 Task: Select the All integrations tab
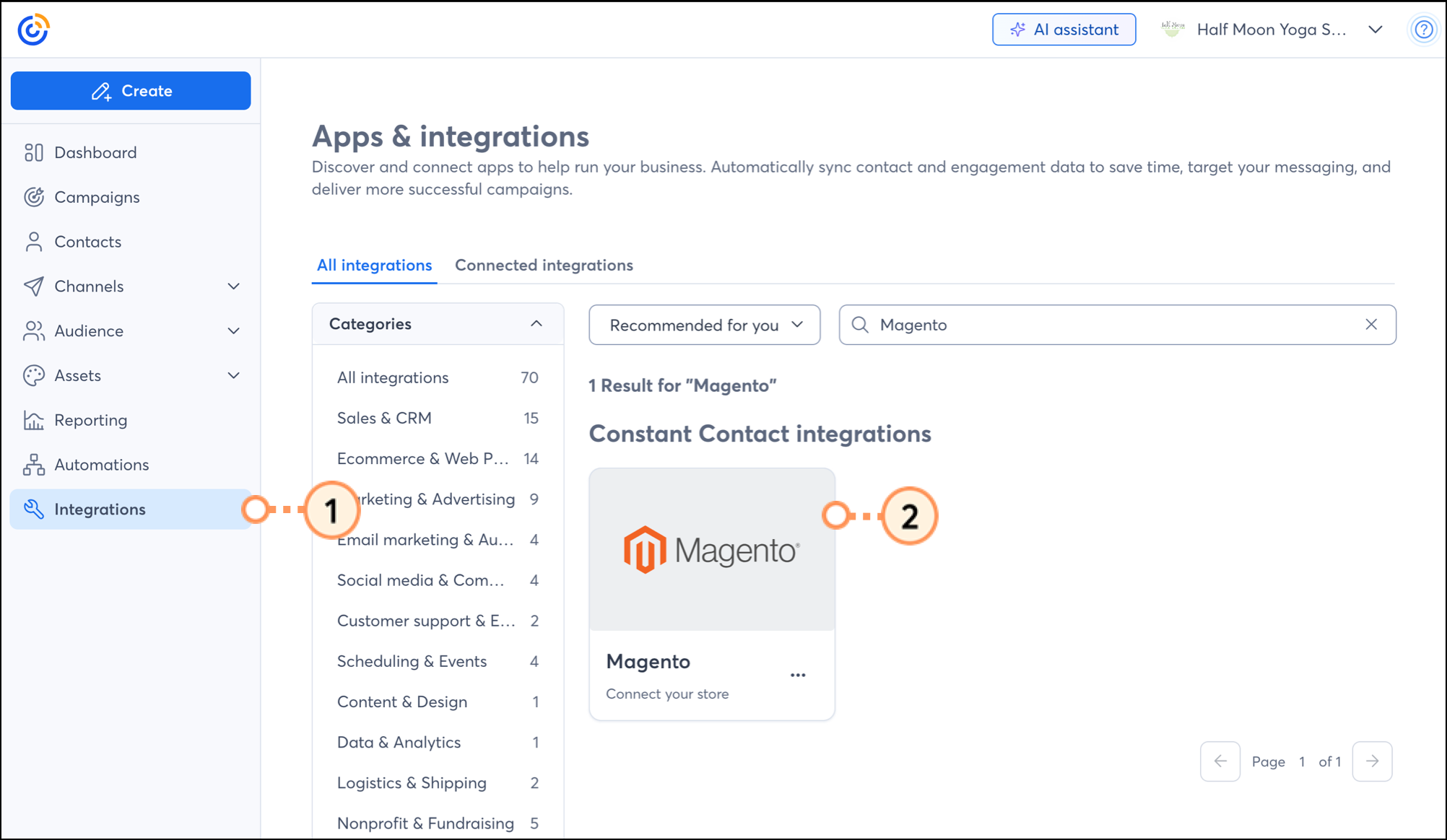pos(374,265)
